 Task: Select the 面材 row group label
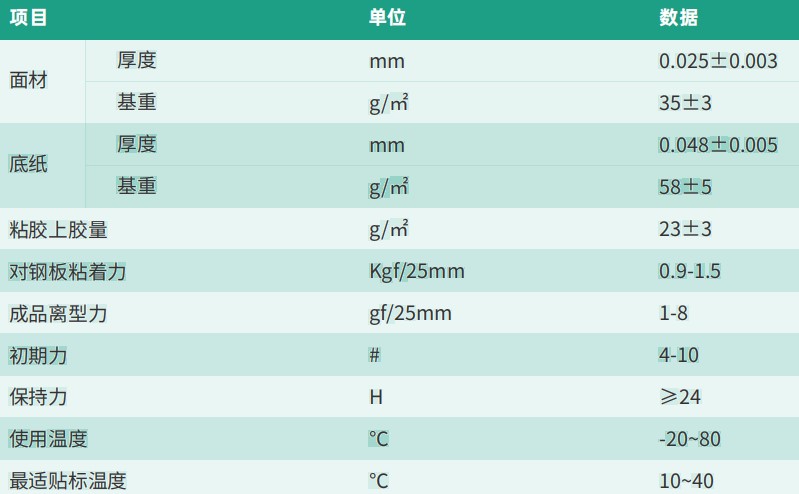(29, 81)
